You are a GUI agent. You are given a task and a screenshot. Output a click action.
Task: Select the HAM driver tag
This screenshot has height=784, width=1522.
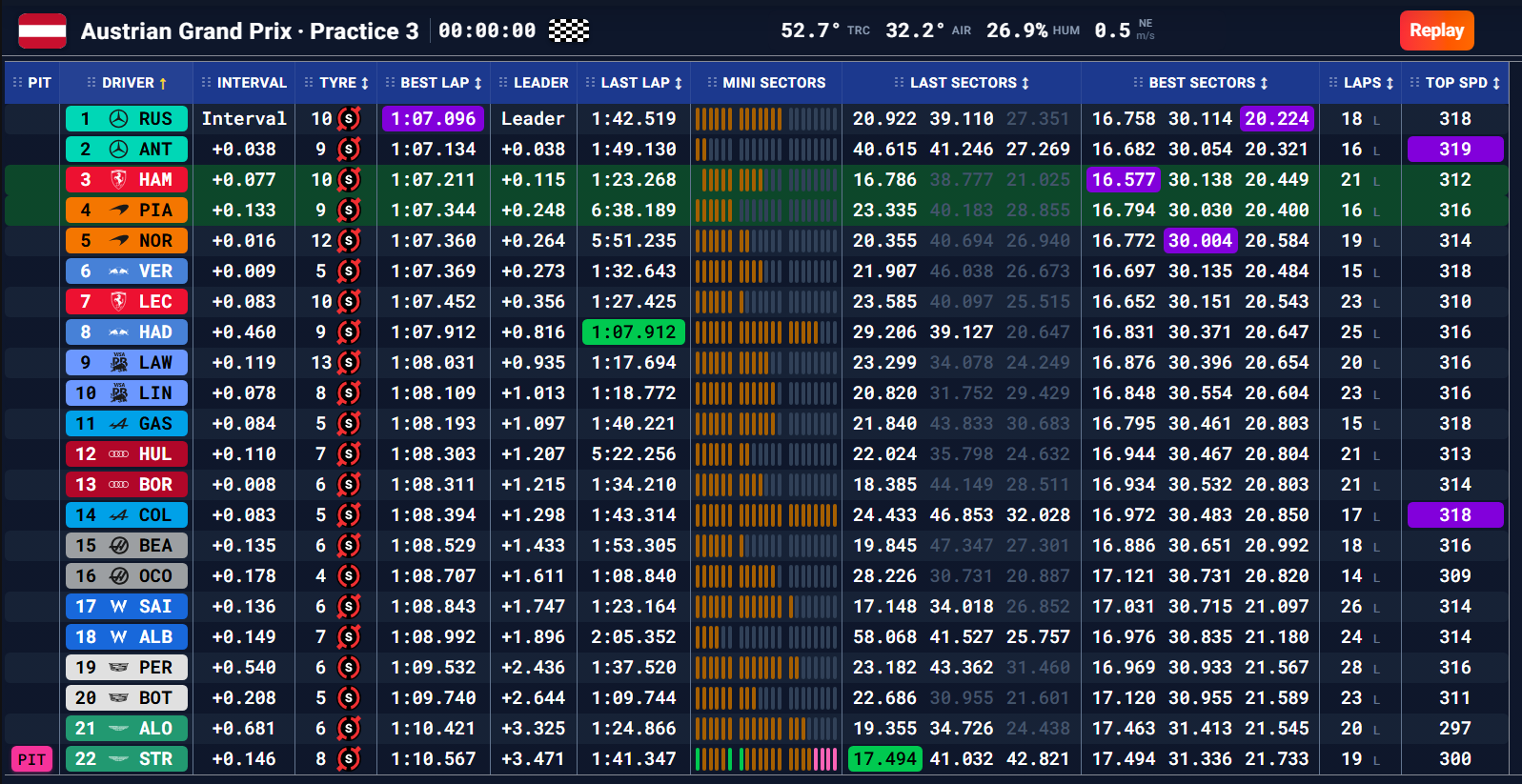point(127,179)
